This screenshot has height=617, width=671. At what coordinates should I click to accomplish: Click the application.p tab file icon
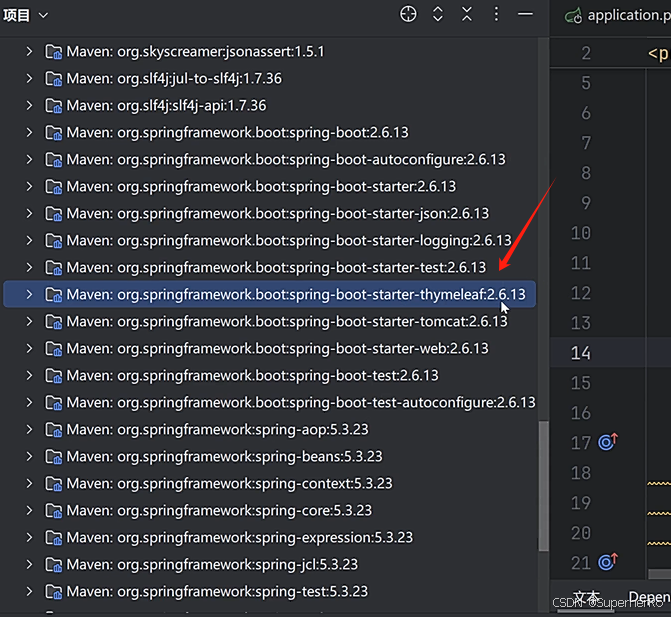573,16
